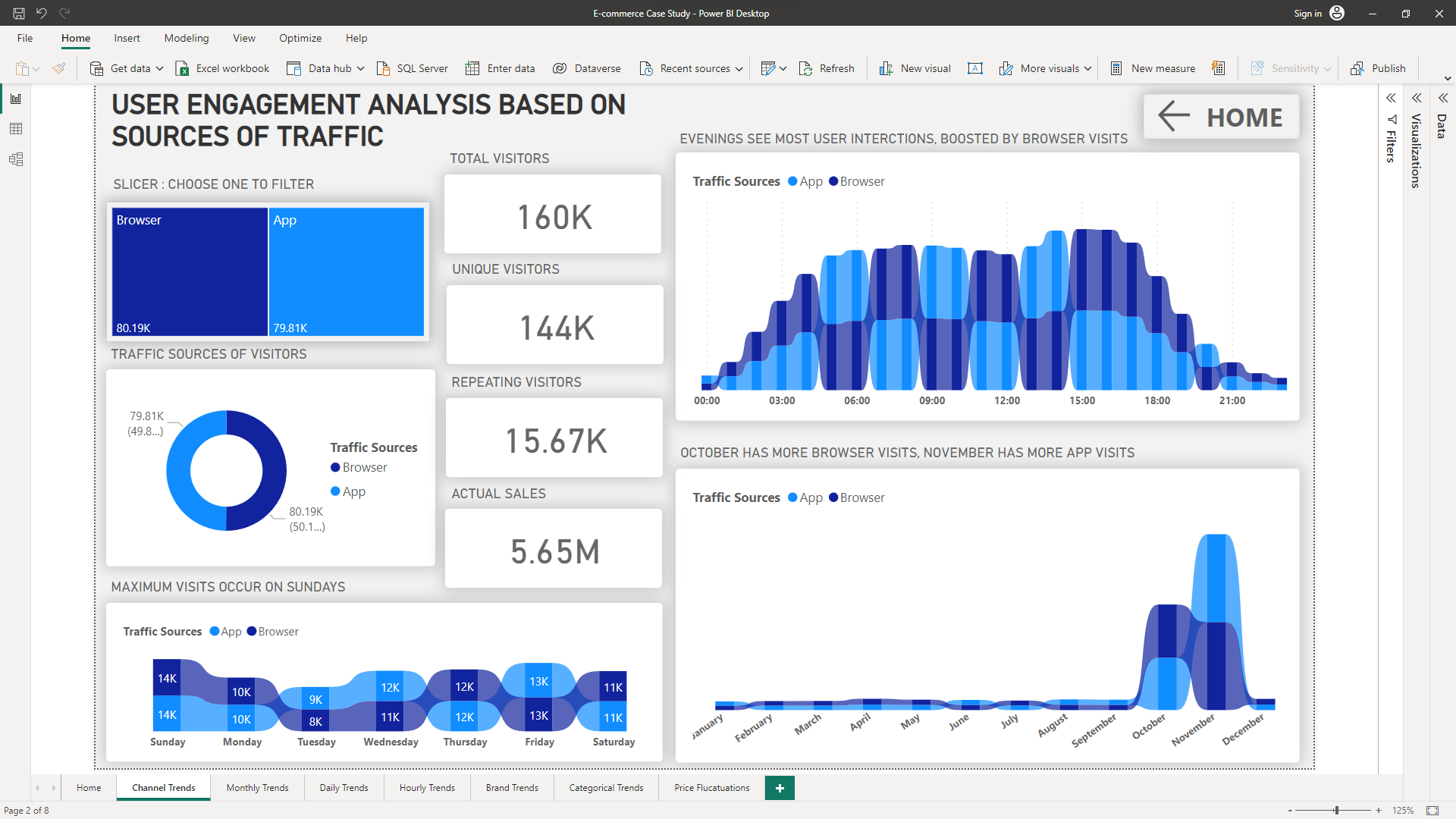Click the Quick measure icon
The image size is (1456, 819).
pos(1219,68)
